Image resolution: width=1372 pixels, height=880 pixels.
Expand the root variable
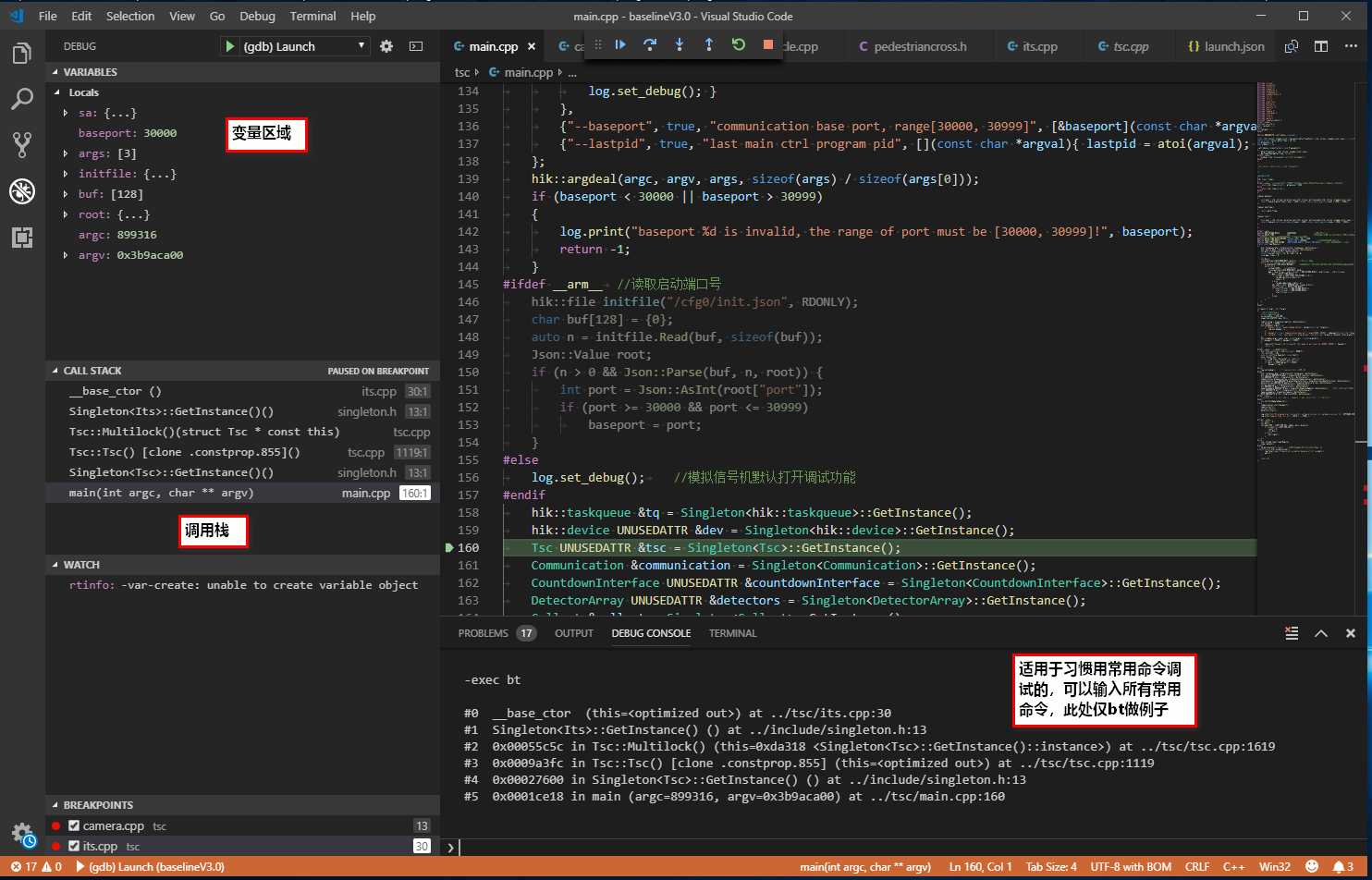click(66, 214)
